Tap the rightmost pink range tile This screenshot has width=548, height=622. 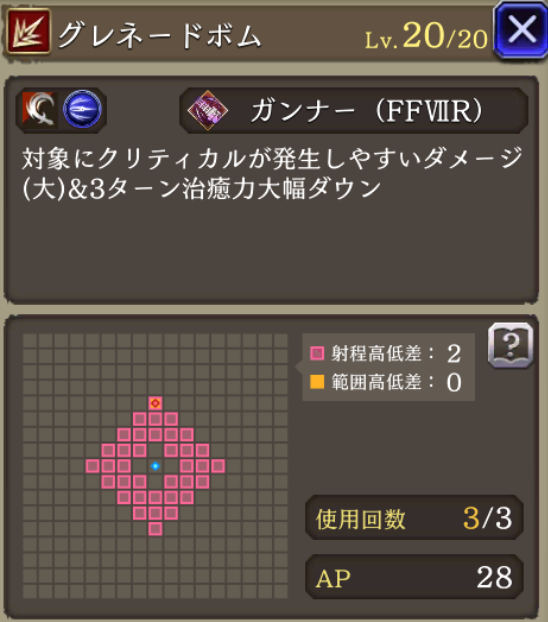(x=218, y=466)
